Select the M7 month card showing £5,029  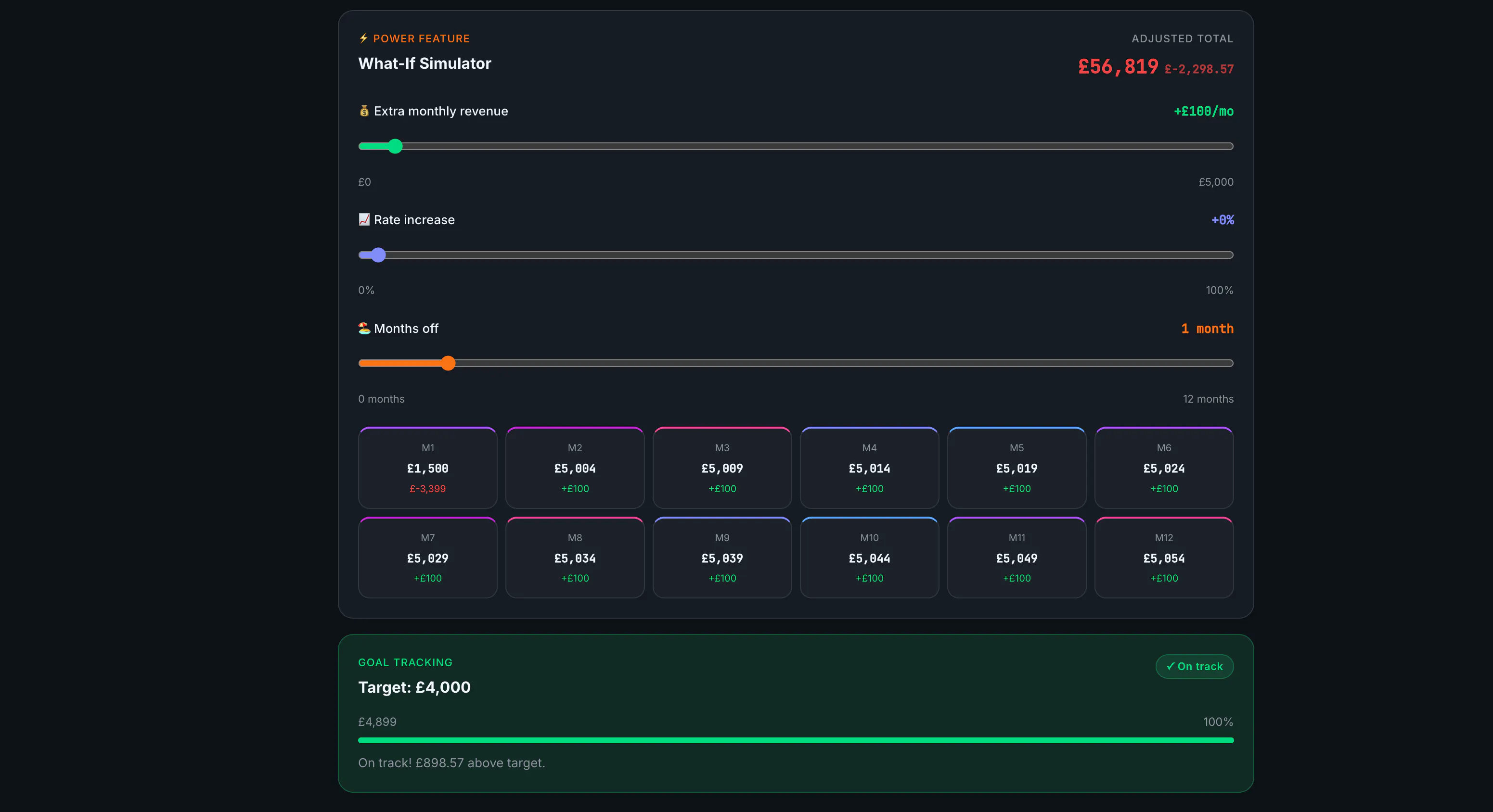click(428, 558)
